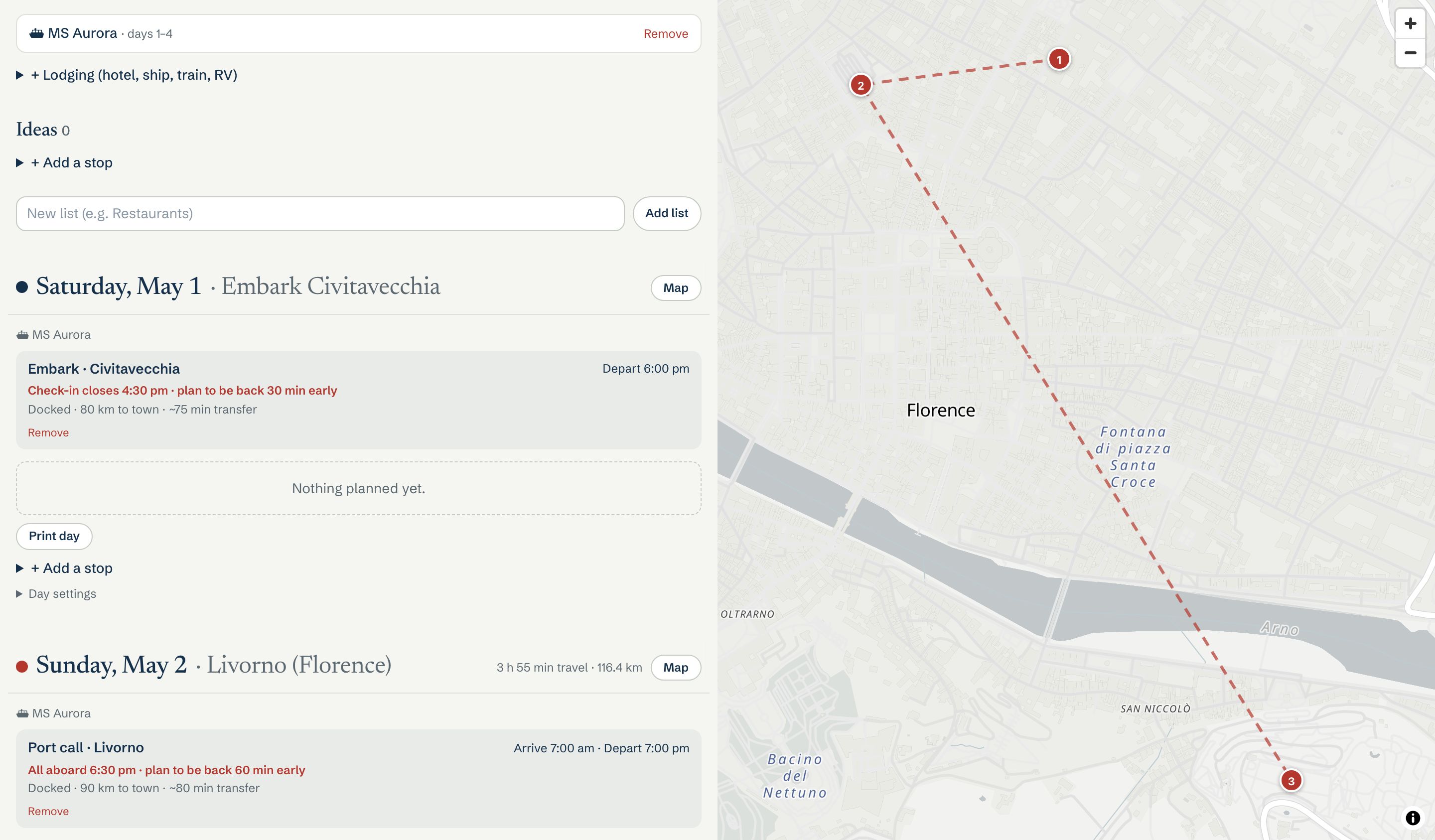Click '3 h 55 min travel · 116.4 km' text
Viewport: 1435px width, 840px height.
[x=569, y=668]
